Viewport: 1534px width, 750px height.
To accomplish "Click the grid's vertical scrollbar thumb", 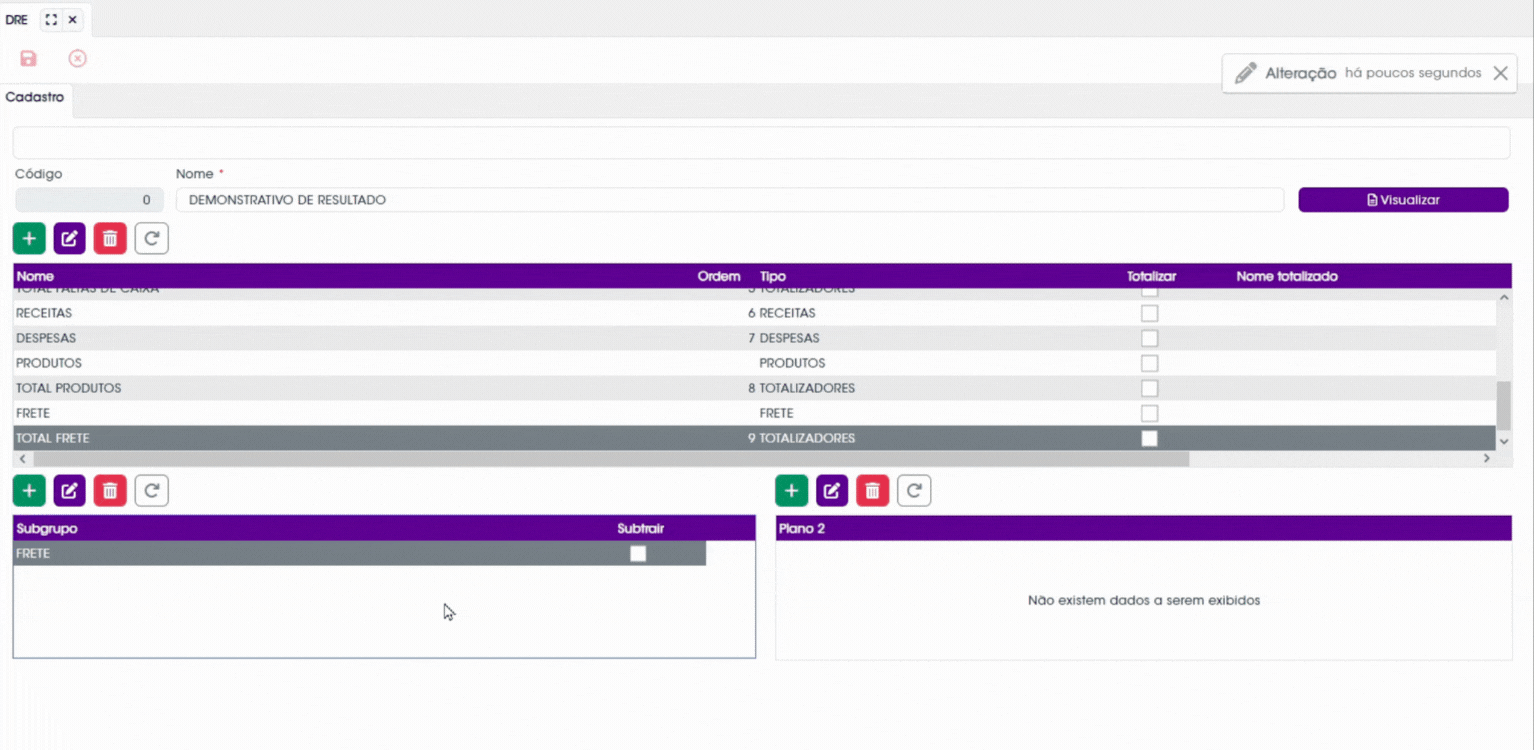I will tap(1503, 405).
